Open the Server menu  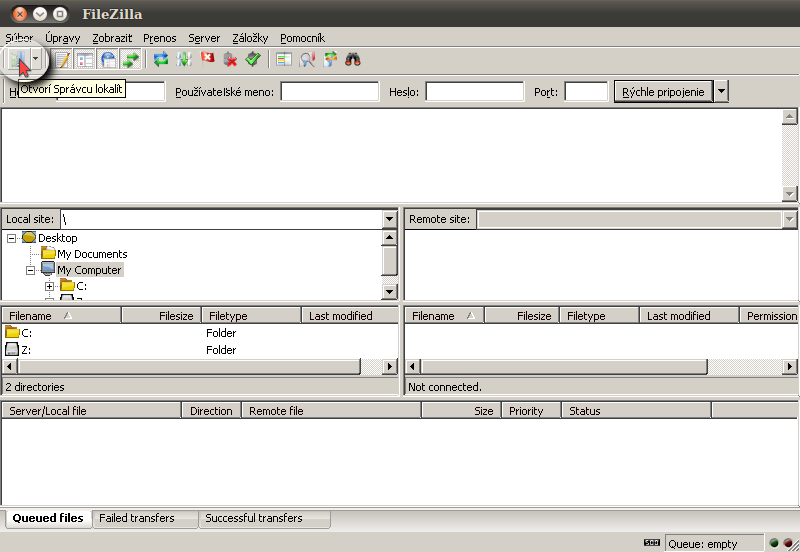[x=204, y=38]
